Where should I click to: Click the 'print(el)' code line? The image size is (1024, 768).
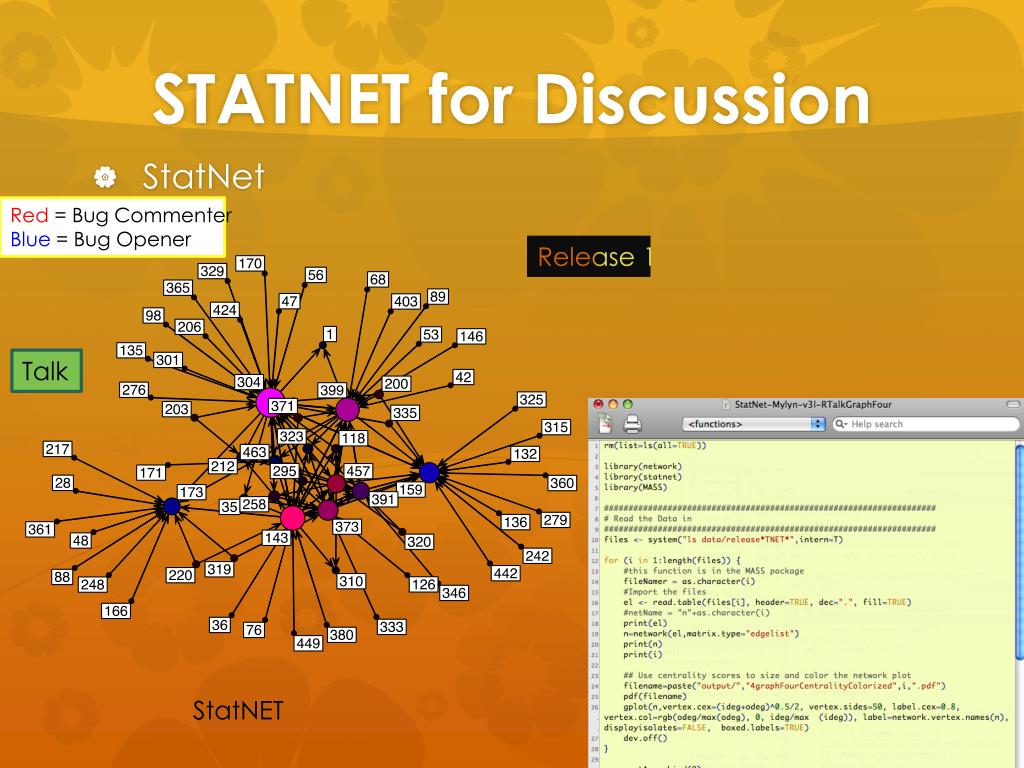[x=645, y=623]
